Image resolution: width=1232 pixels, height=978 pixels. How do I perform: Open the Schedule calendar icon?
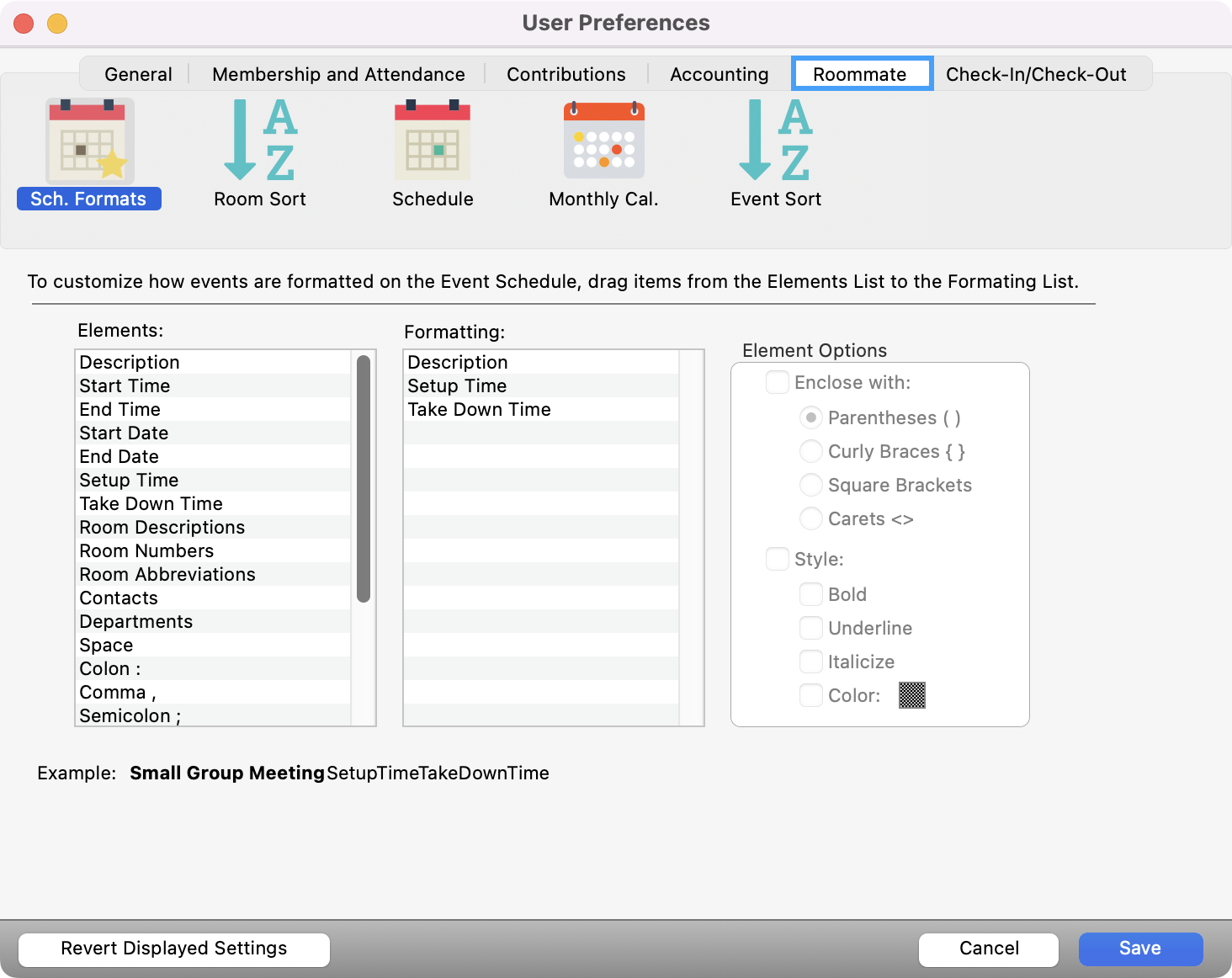pyautogui.click(x=433, y=141)
